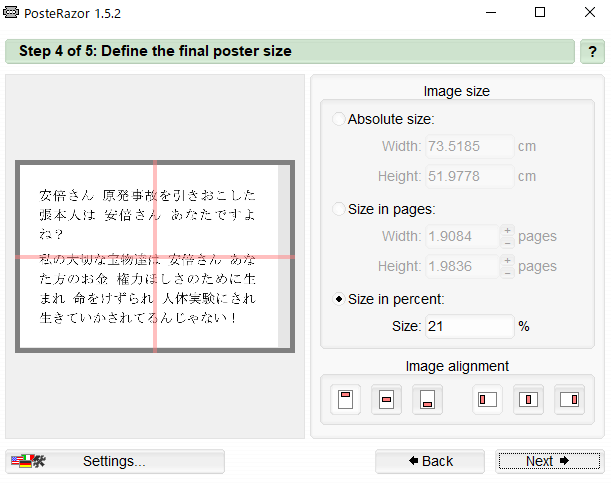This screenshot has width=611, height=483.
Task: Proceed with the Next button
Action: coord(549,462)
